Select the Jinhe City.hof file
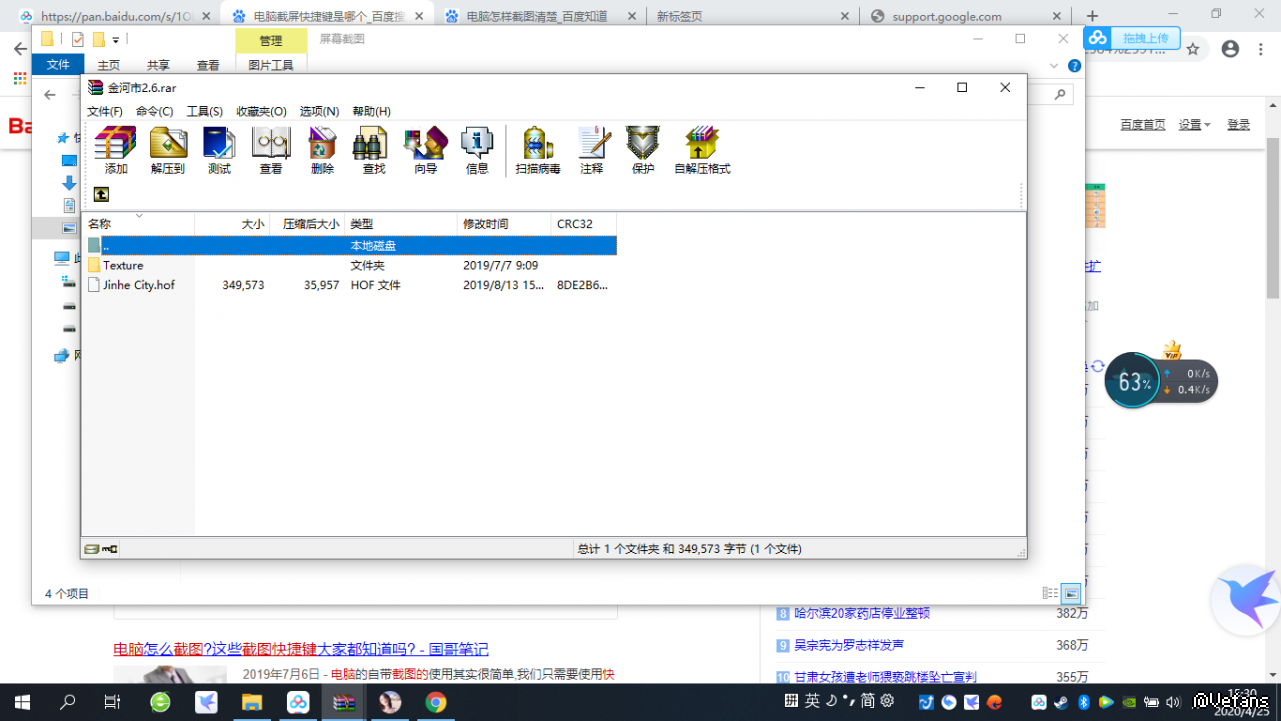Image resolution: width=1281 pixels, height=721 pixels. pos(138,285)
